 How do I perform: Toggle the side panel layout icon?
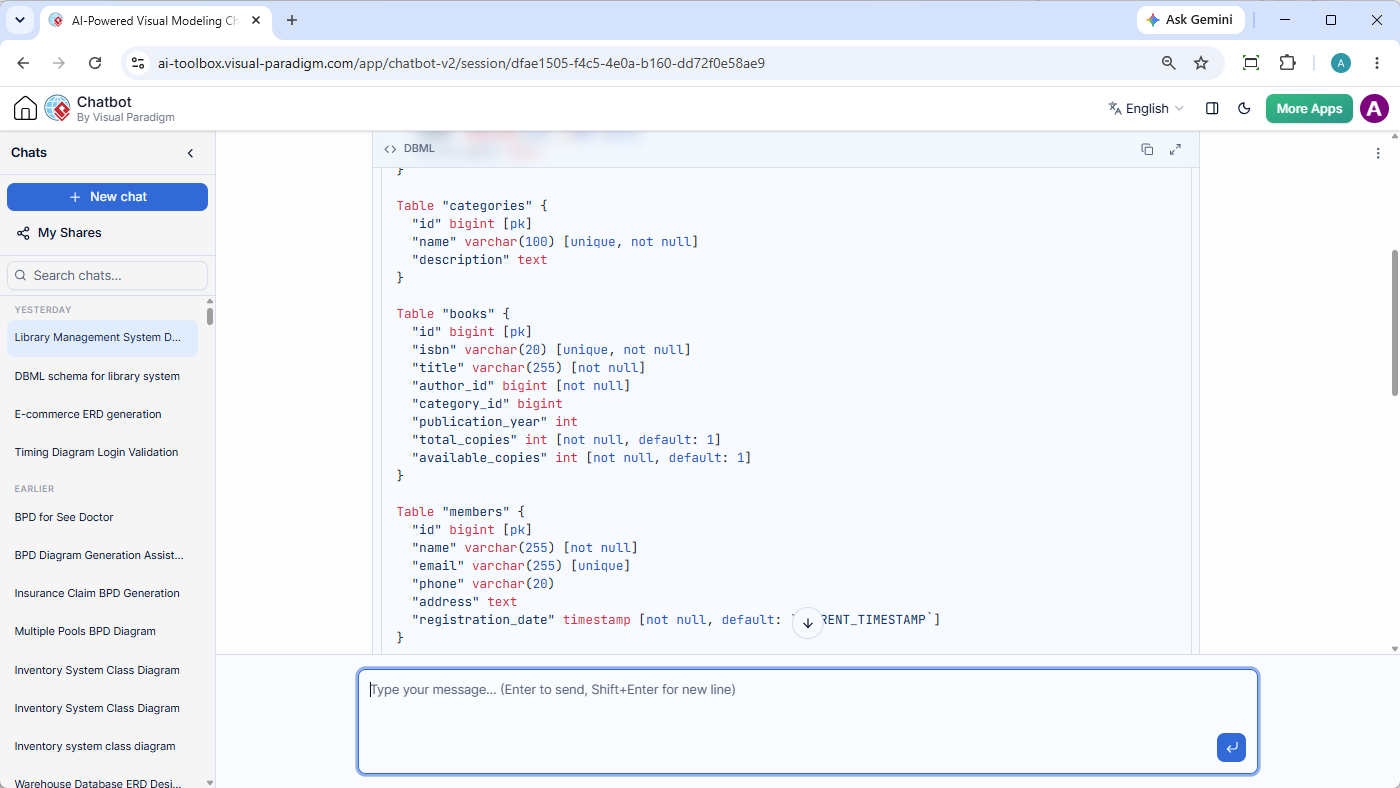(1212, 109)
